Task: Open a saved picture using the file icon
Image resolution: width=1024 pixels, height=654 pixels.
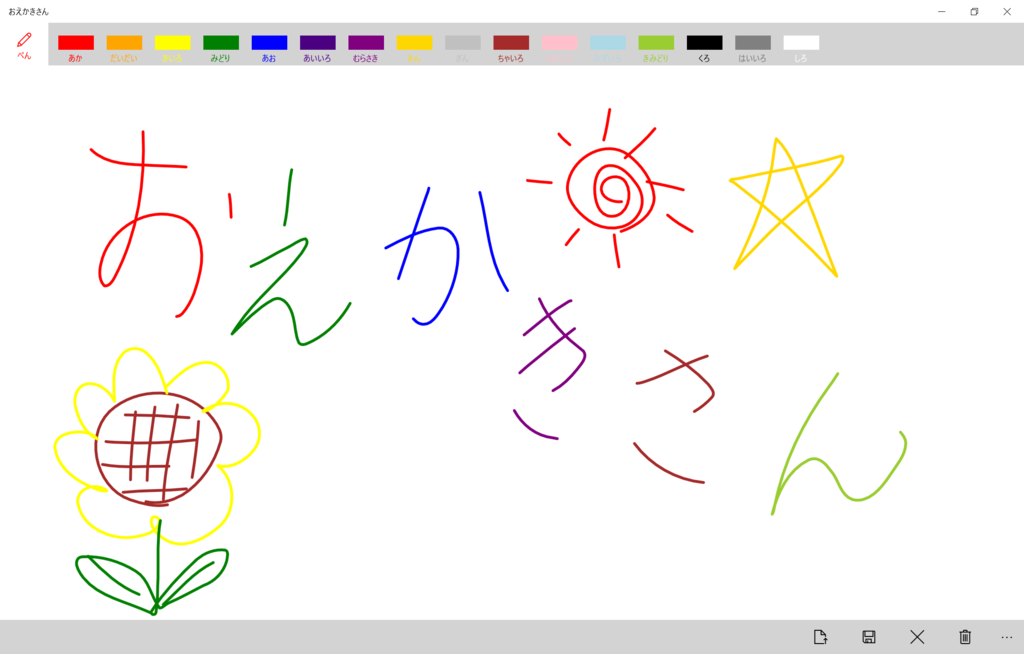Action: tap(819, 637)
